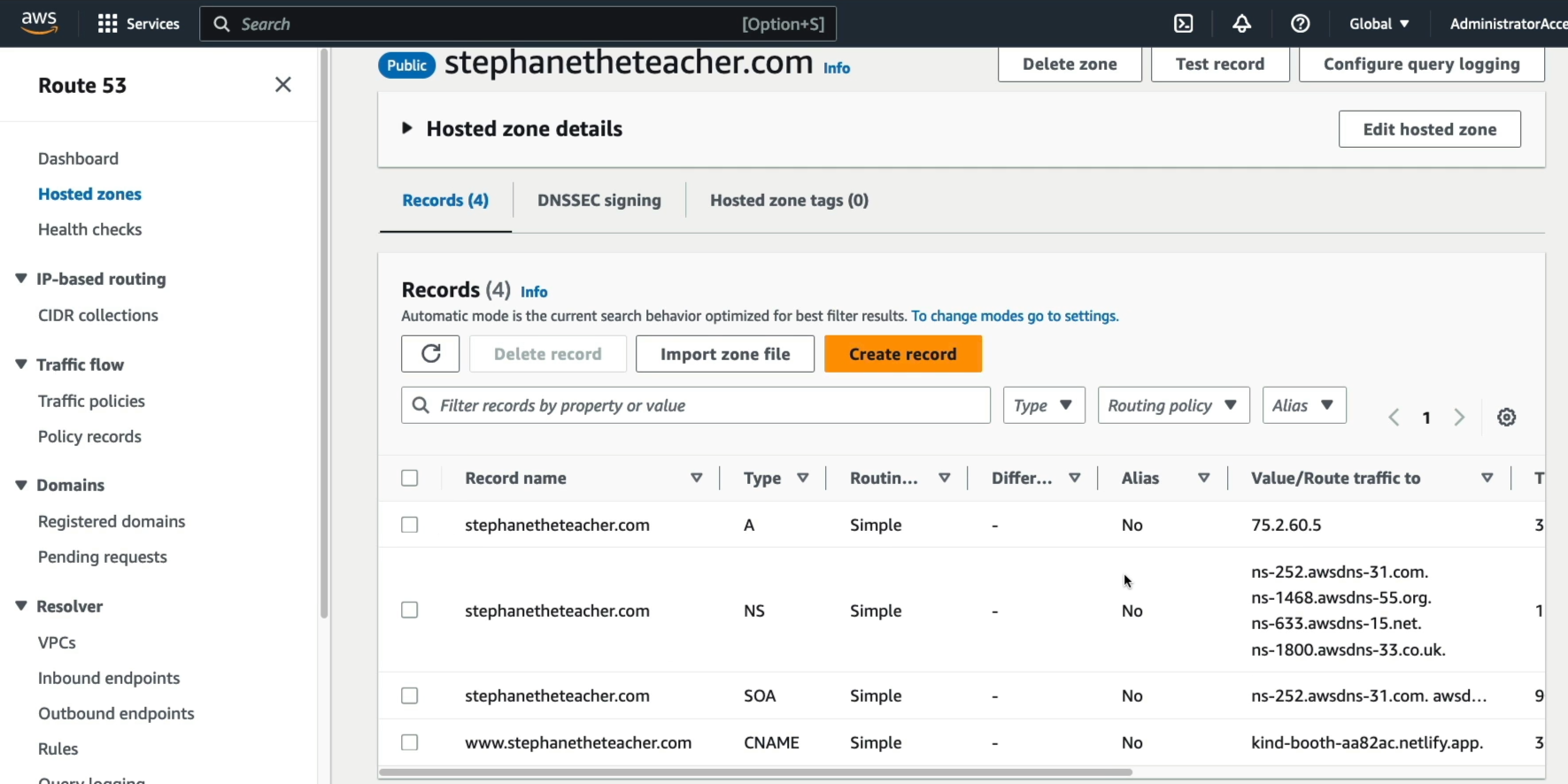Collapse the Resolver section
The image size is (1568, 784).
[21, 606]
